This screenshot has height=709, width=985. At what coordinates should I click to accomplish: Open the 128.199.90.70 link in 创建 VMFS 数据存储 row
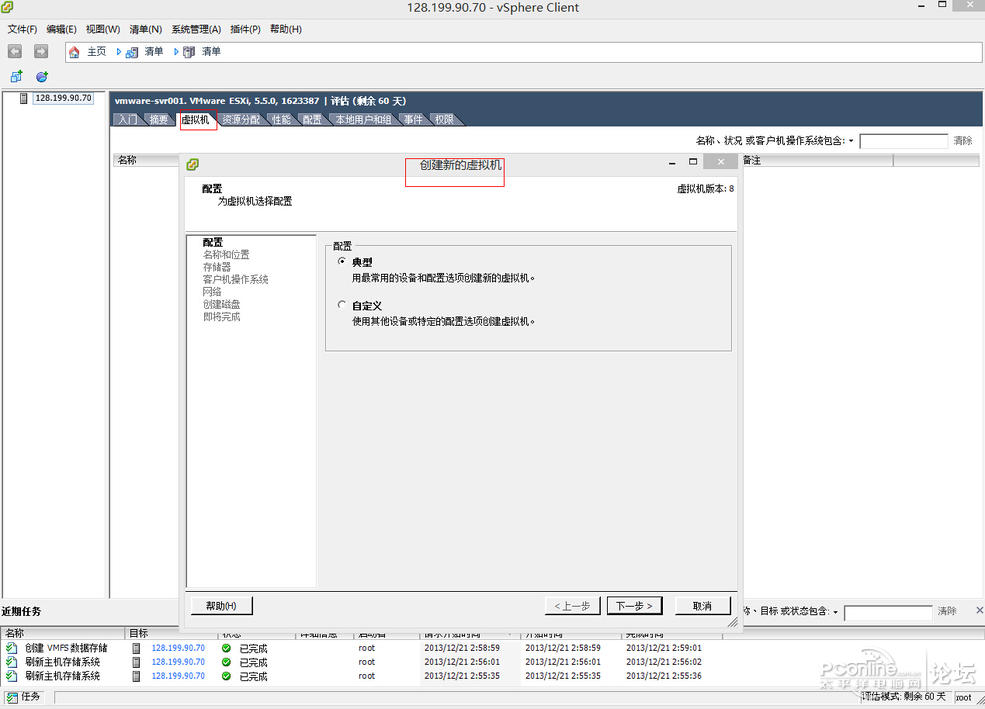pyautogui.click(x=178, y=647)
